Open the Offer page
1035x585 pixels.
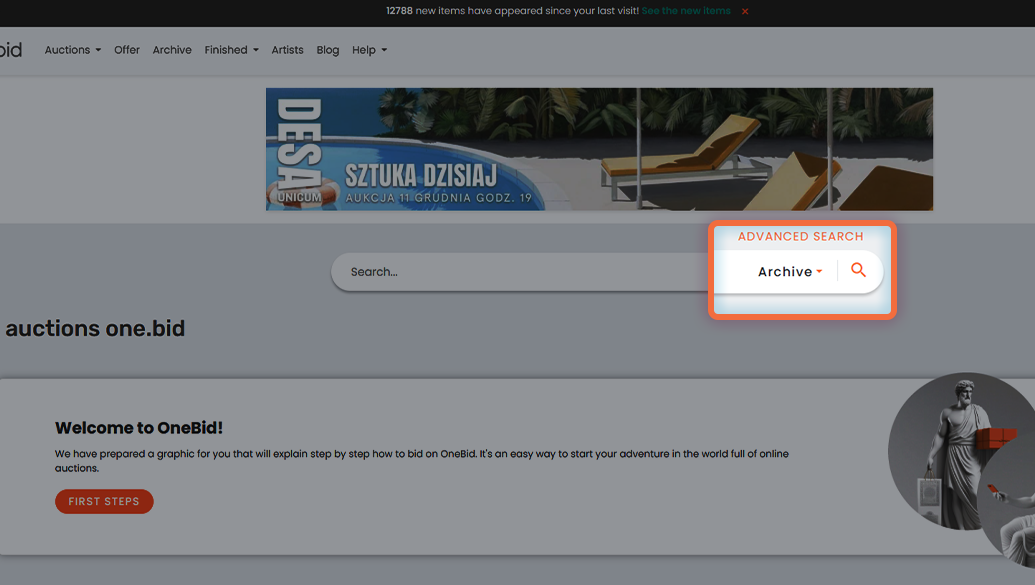coord(127,50)
